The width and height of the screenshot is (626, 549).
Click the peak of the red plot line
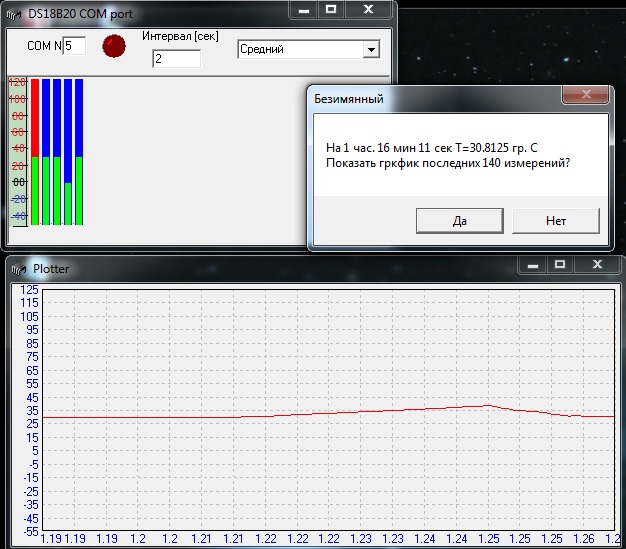(x=487, y=405)
